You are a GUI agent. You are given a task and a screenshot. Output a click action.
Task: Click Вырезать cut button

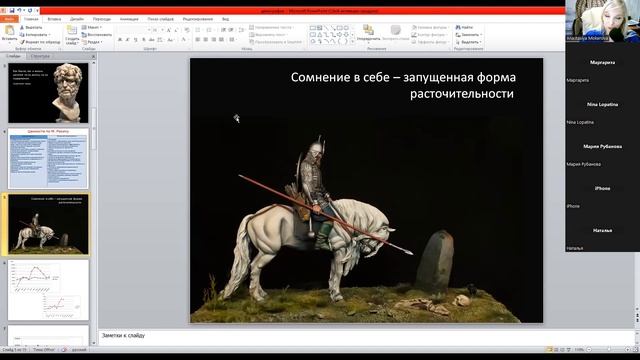31,27
